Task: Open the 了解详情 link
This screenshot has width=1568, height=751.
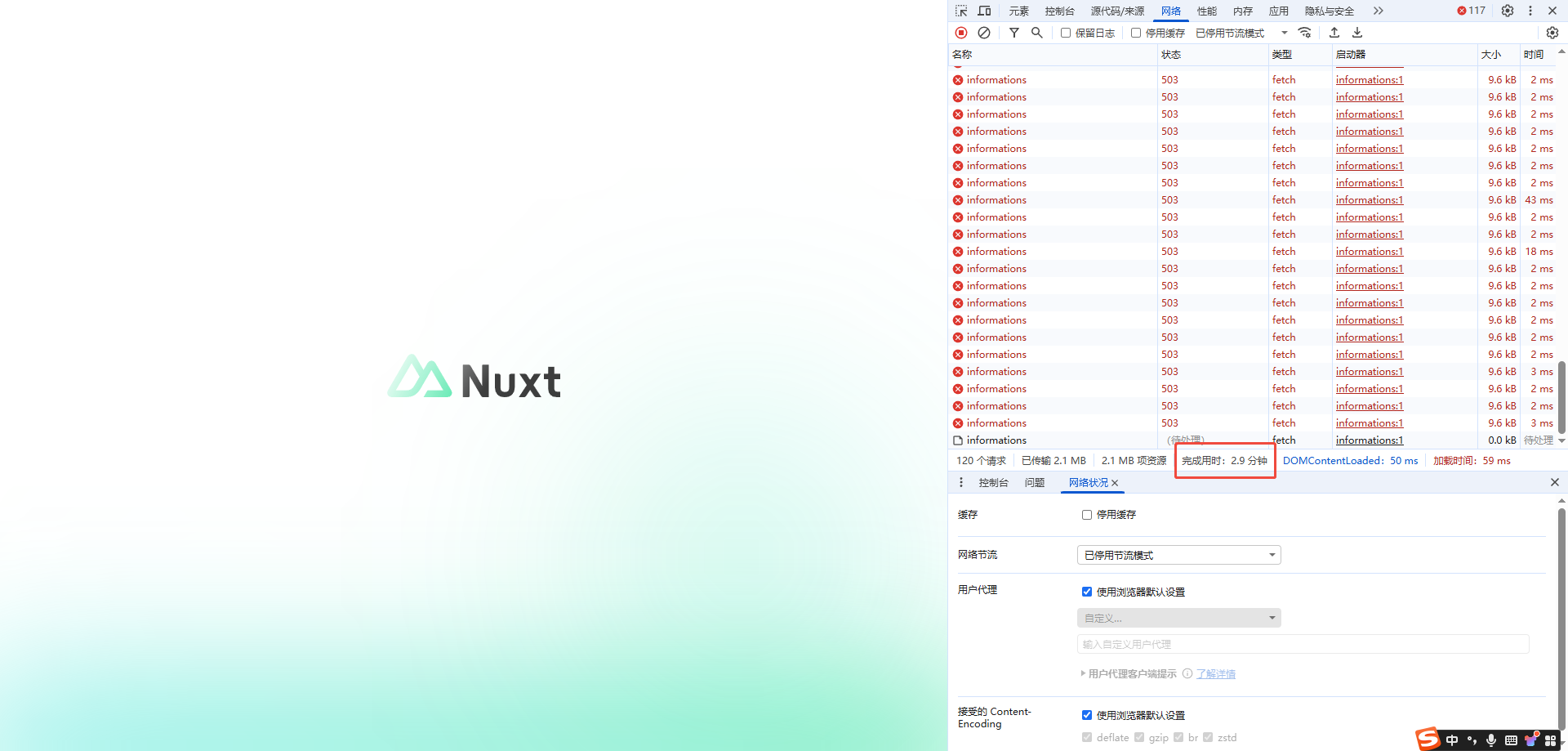Action: coord(1216,674)
